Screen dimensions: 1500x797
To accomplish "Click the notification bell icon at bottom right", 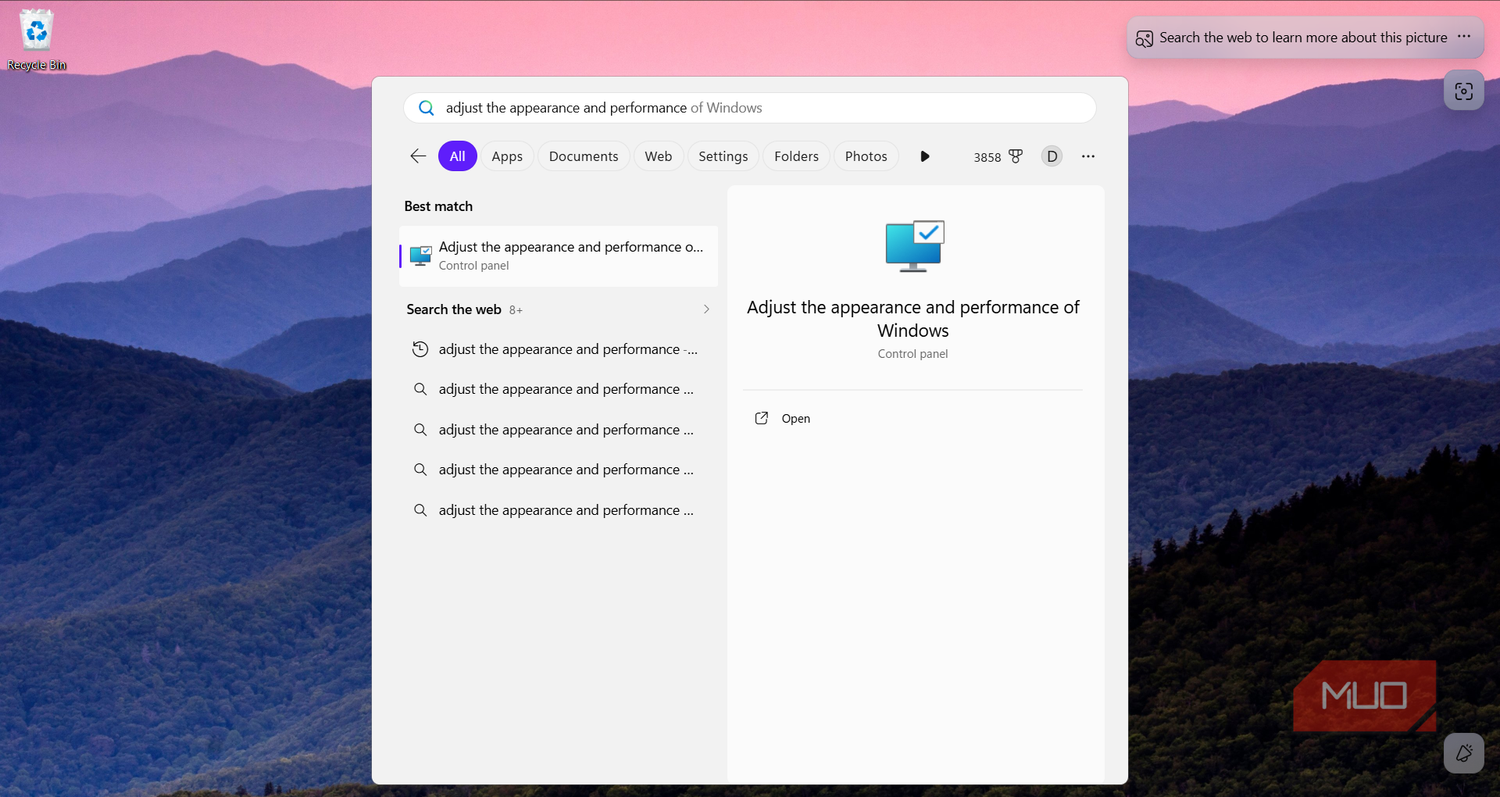I will [1464, 753].
